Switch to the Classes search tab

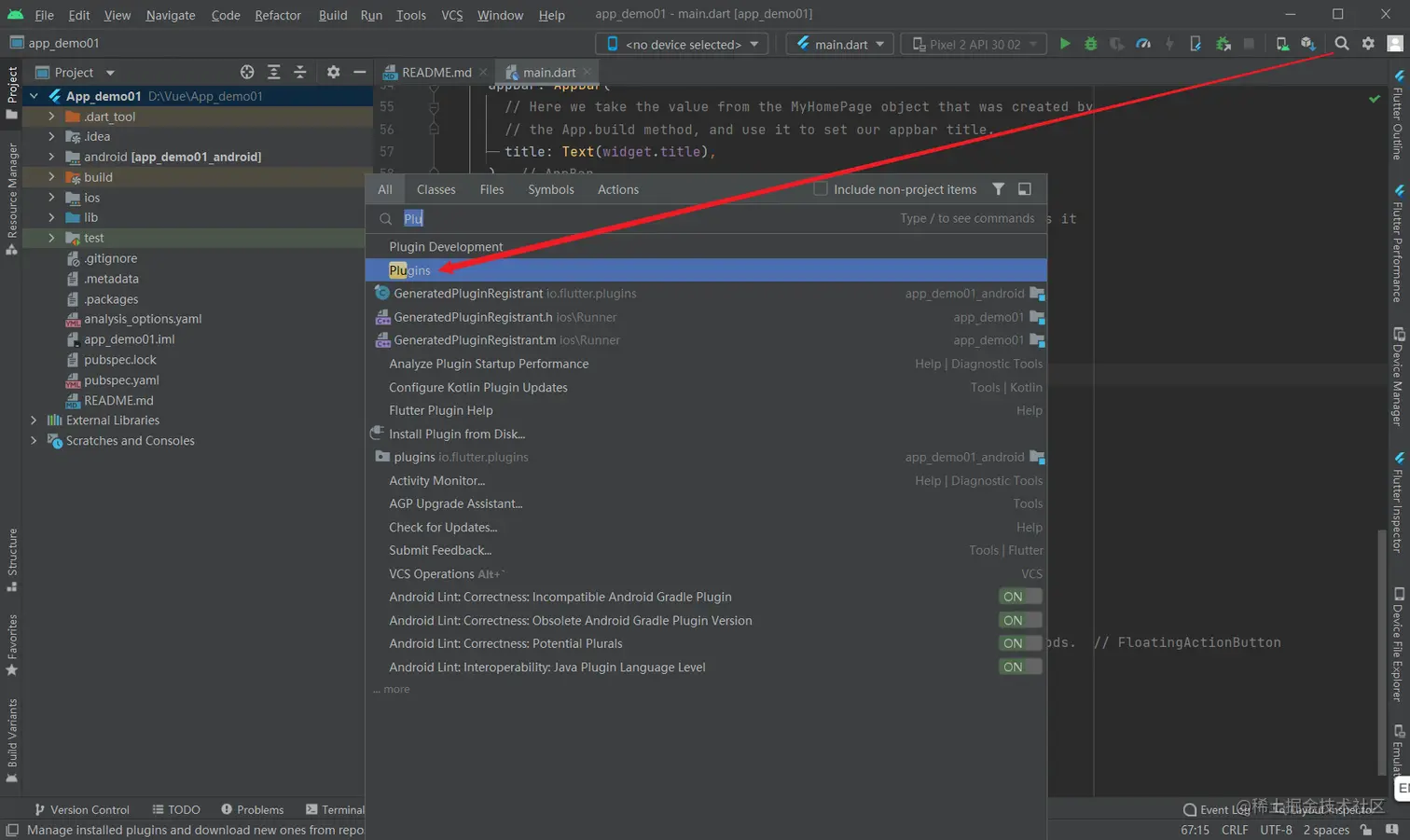click(x=435, y=189)
